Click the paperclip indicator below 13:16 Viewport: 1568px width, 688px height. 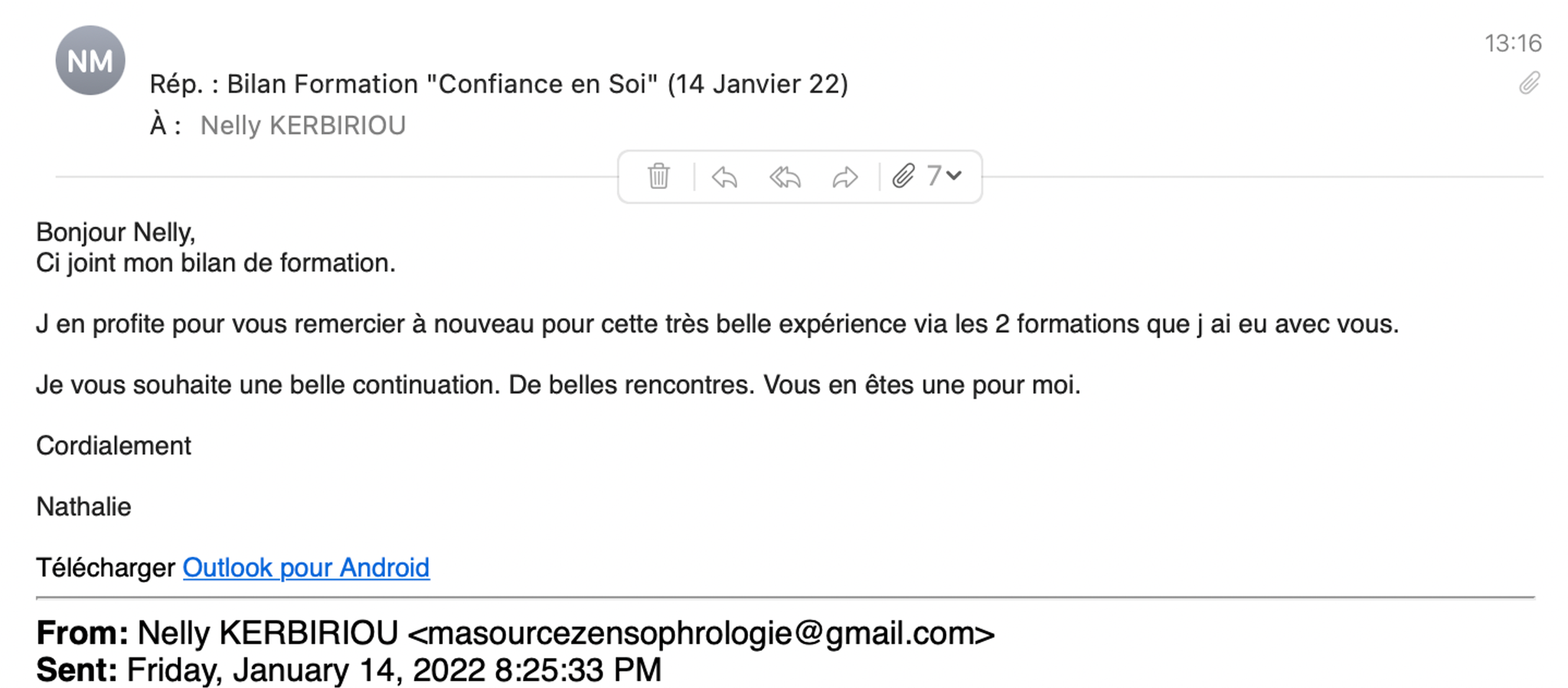[1529, 83]
